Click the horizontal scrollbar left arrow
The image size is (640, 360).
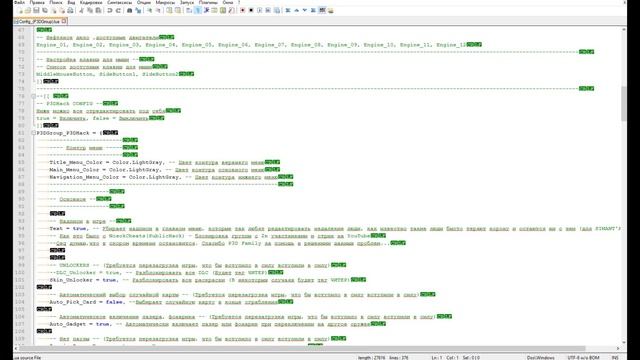coord(16,348)
